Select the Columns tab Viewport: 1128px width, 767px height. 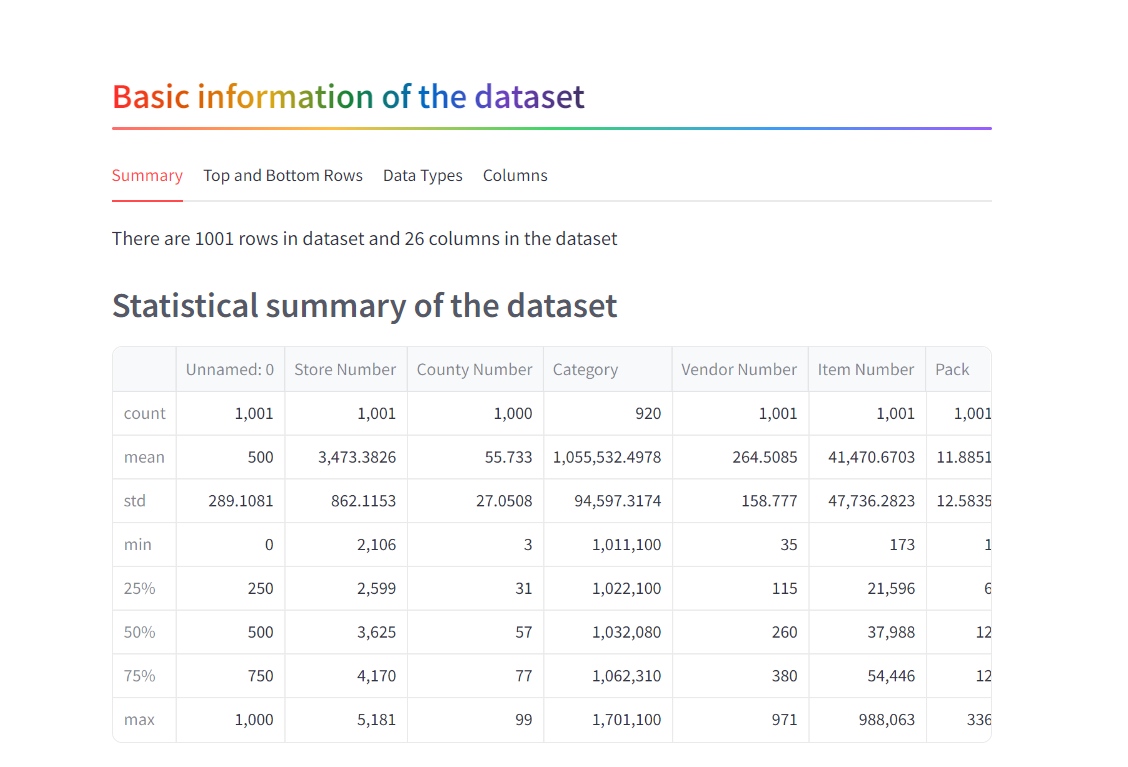pyautogui.click(x=515, y=175)
